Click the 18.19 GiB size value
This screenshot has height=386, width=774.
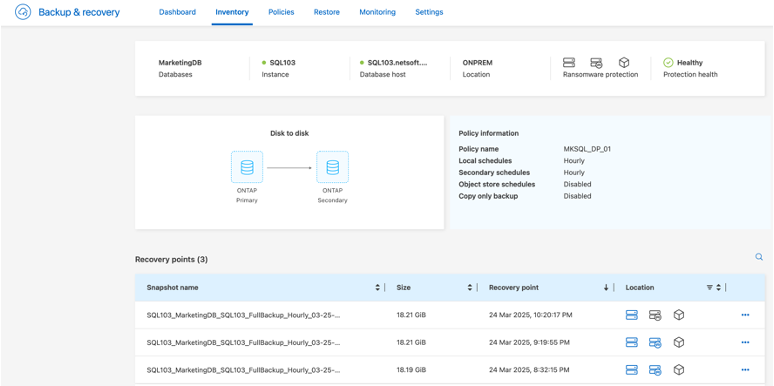pyautogui.click(x=411, y=369)
